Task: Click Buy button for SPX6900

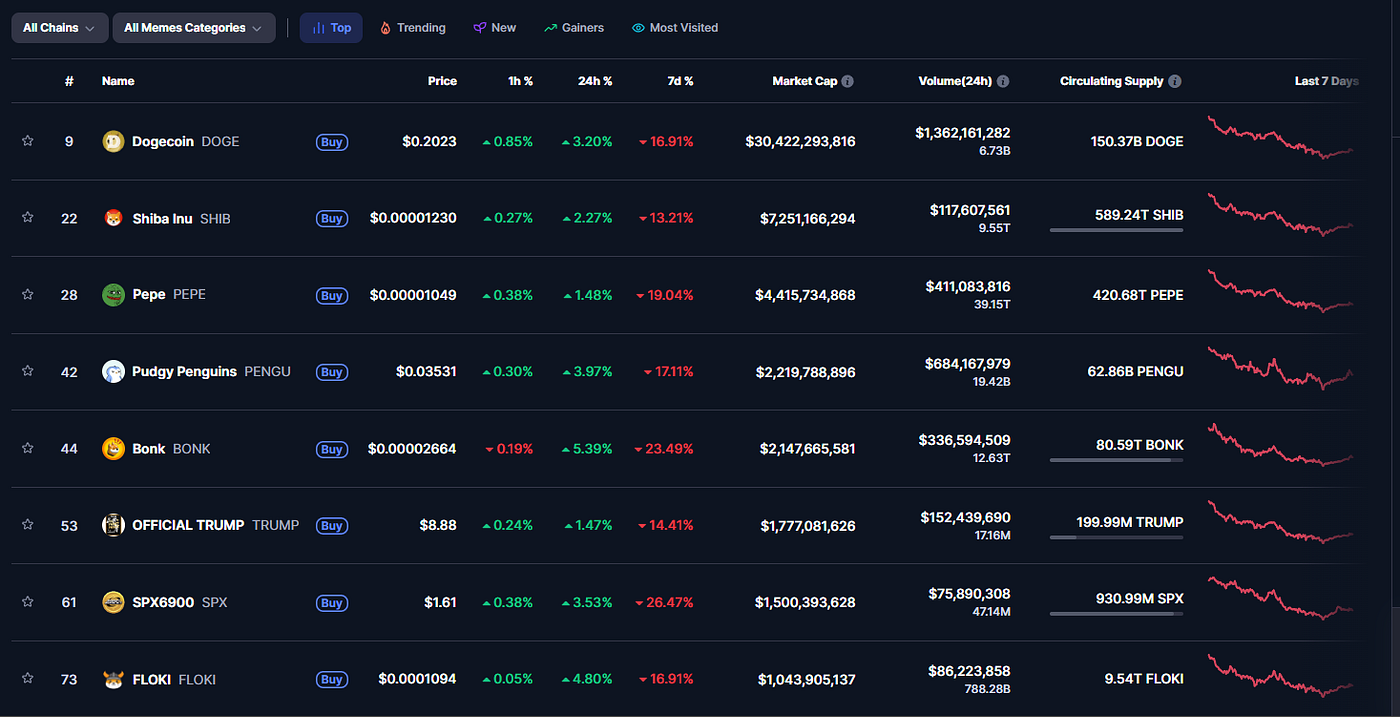Action: click(332, 602)
